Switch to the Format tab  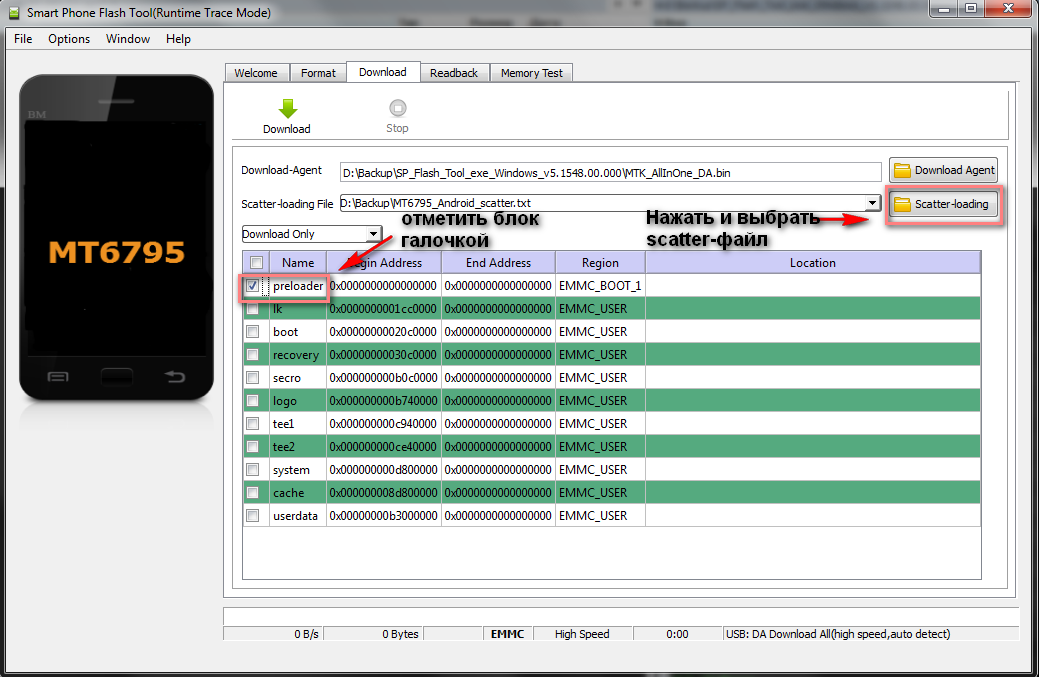pyautogui.click(x=318, y=73)
